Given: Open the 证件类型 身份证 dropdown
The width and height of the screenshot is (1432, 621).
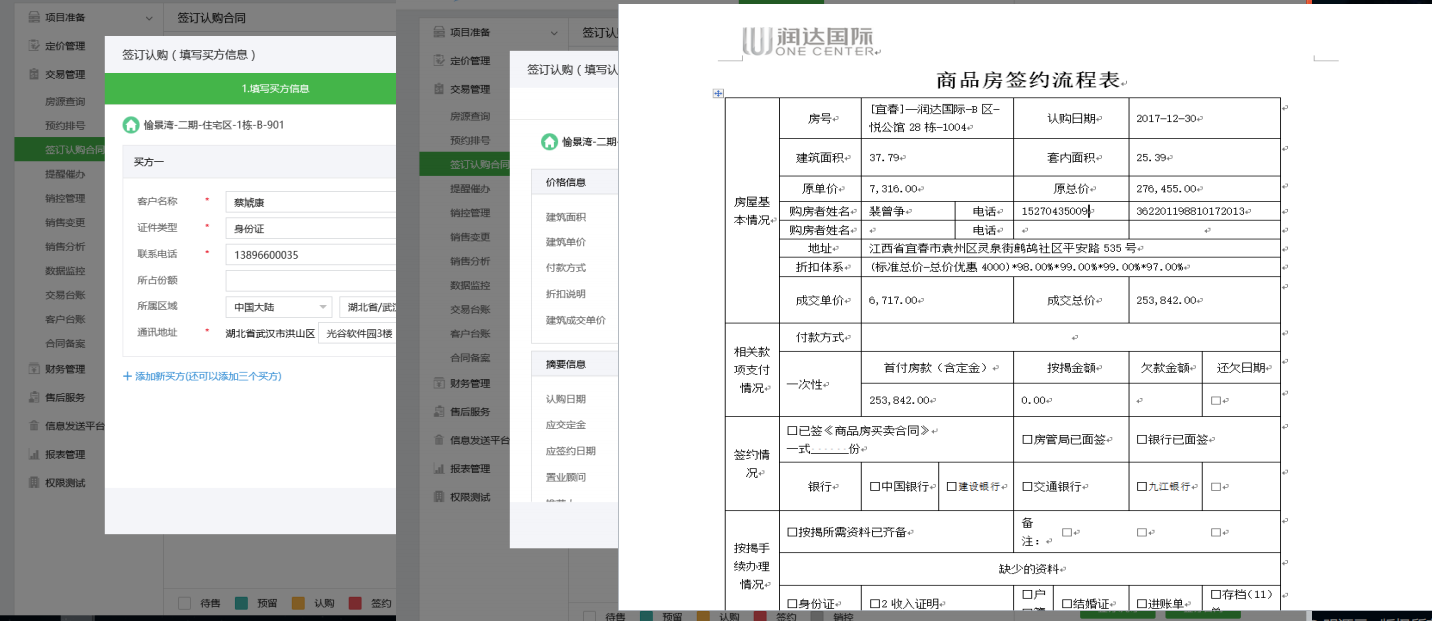Looking at the screenshot, I should point(311,228).
